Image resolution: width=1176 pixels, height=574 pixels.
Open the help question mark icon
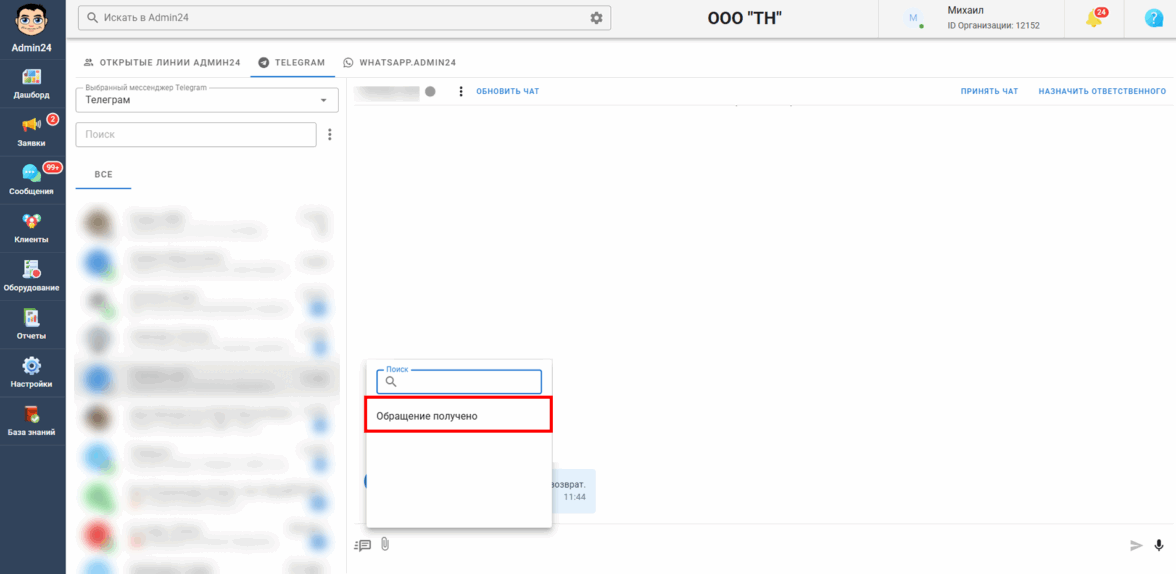point(1154,19)
